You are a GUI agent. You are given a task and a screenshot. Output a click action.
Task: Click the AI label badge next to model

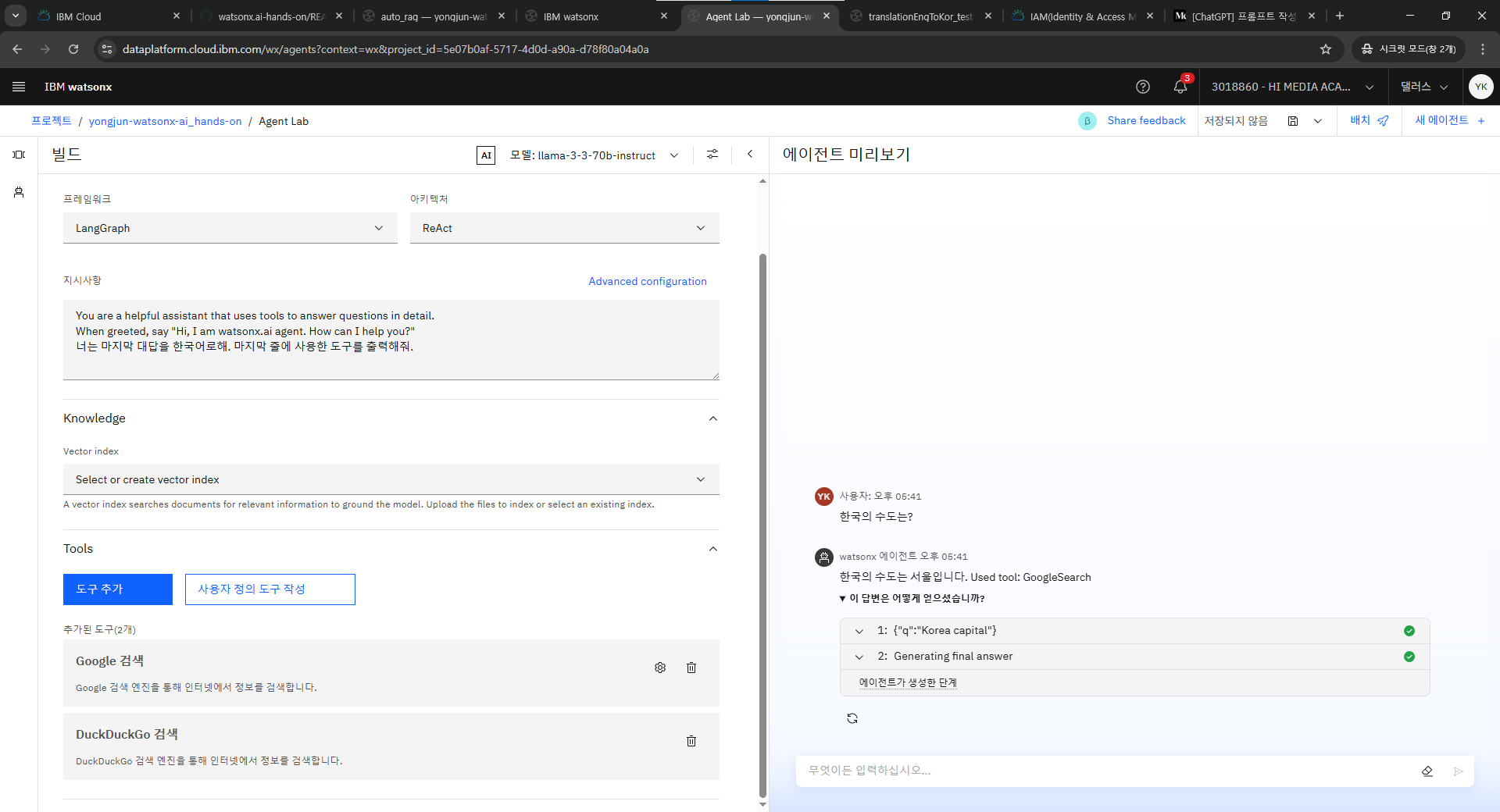pyautogui.click(x=486, y=155)
